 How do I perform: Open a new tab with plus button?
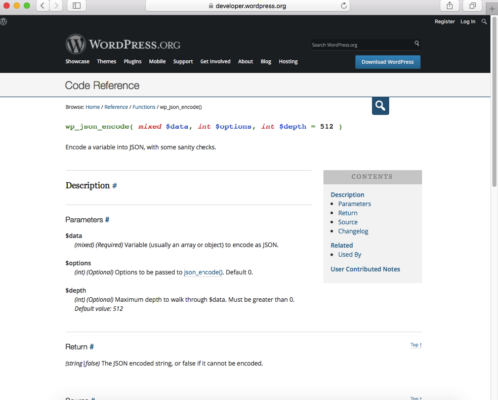(492, 9)
